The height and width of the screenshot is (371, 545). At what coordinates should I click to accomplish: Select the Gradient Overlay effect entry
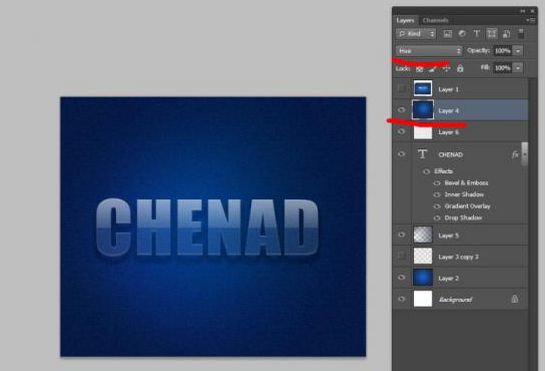point(467,206)
